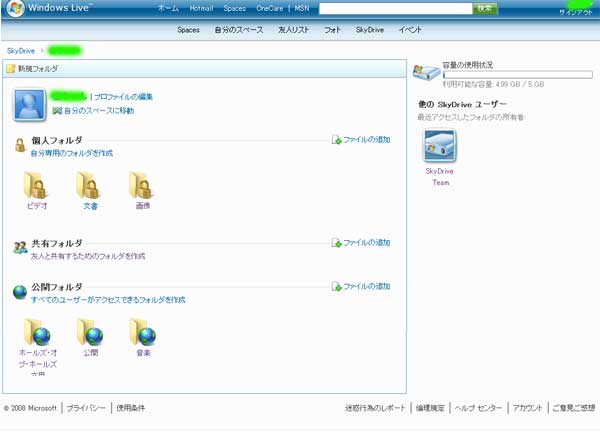600x436 pixels.
Task: Click 利用可能な容量 4.99 GB text
Action: 493,84
